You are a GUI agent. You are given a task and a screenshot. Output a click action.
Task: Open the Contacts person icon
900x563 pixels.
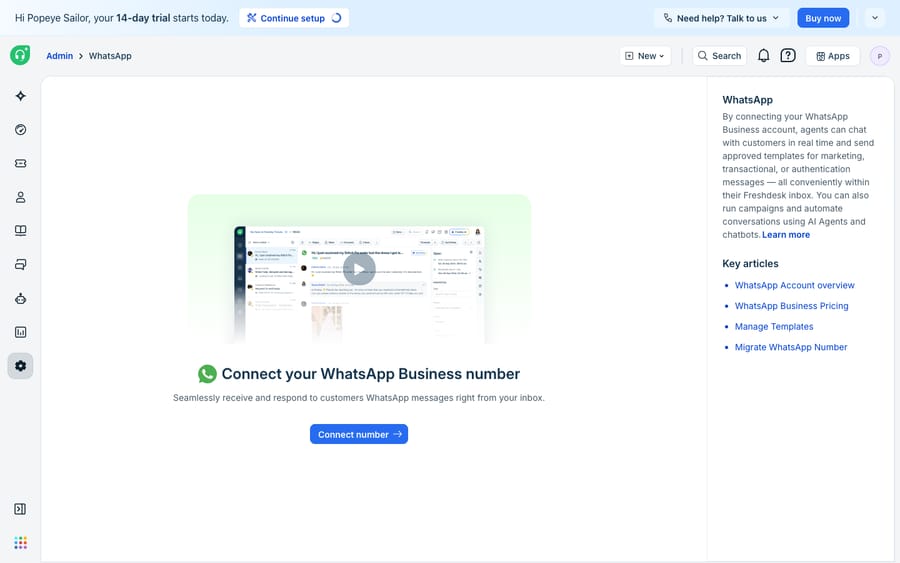click(x=21, y=197)
